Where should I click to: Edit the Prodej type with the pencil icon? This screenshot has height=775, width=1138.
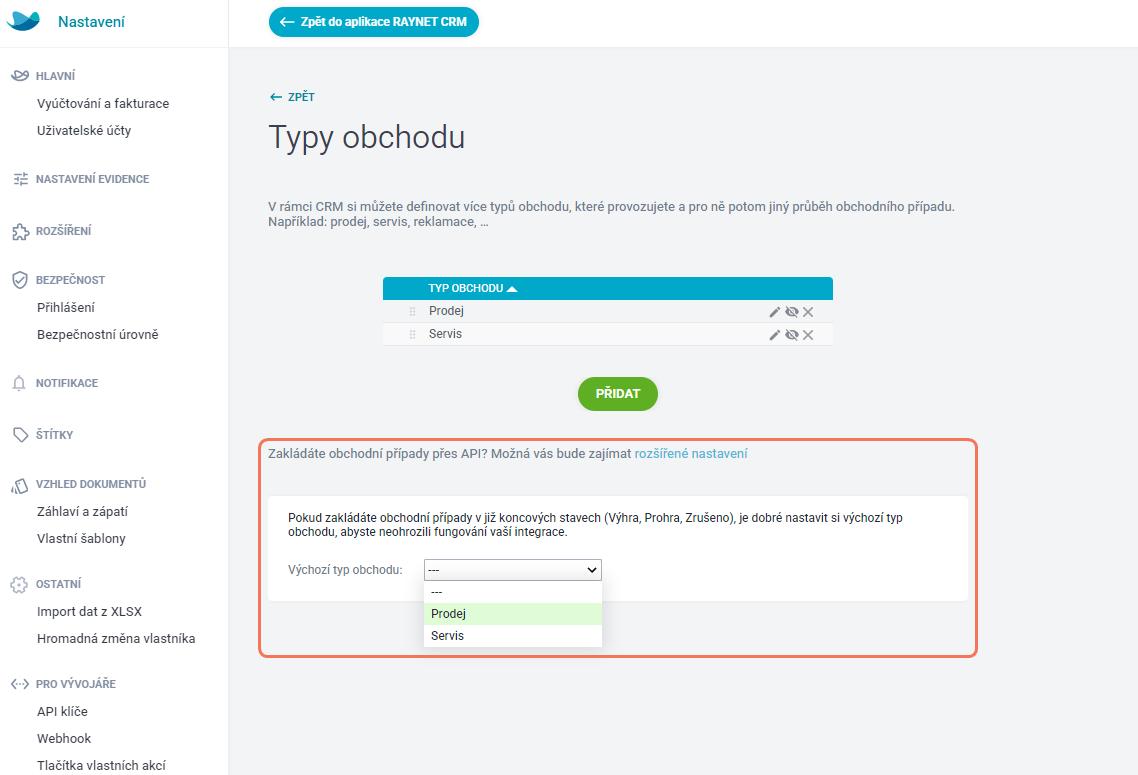coord(774,311)
